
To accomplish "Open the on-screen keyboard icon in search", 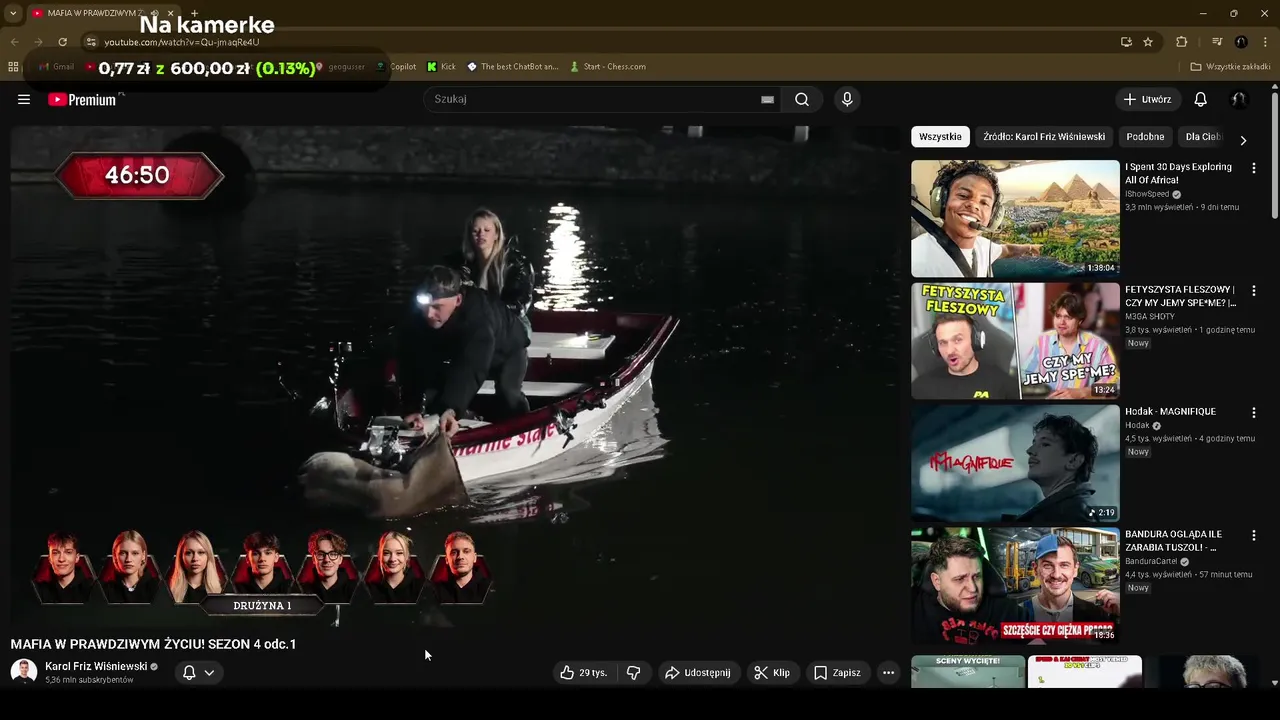I will click(x=767, y=99).
